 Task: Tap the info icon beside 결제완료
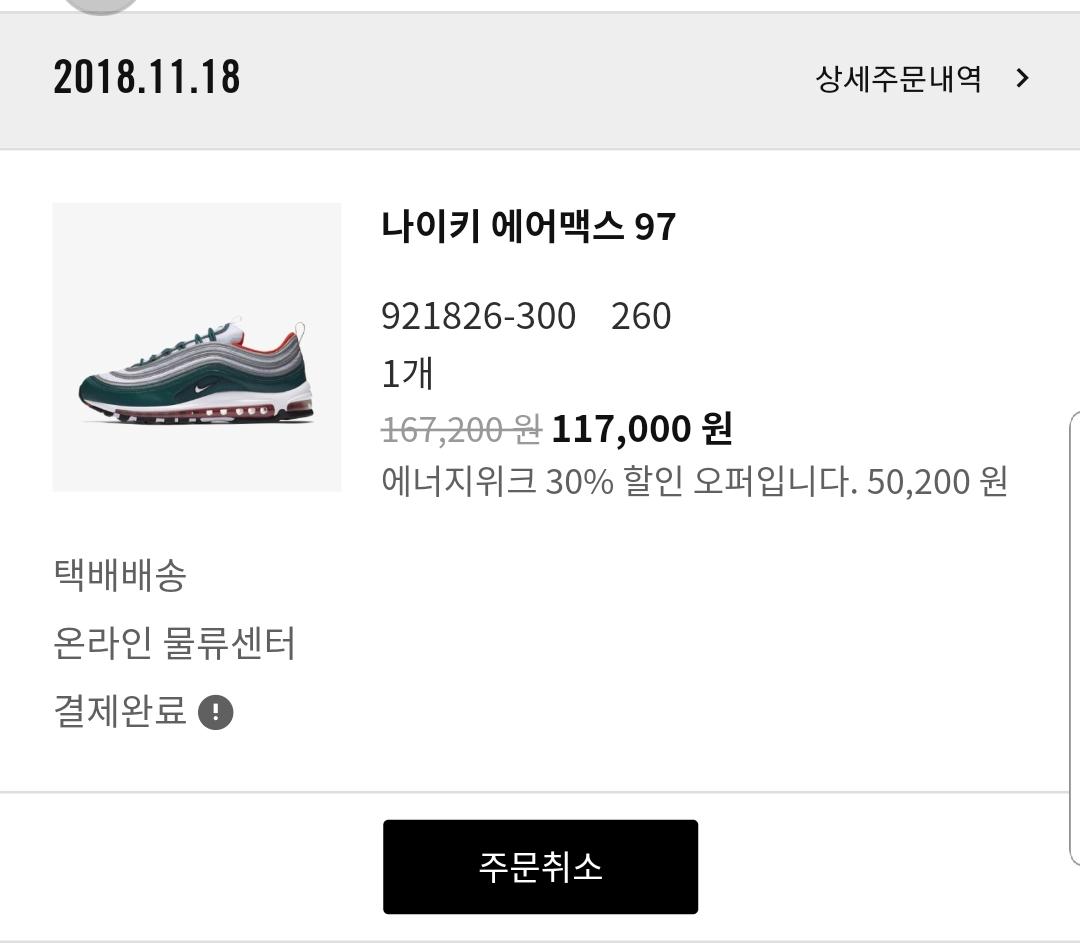pos(216,713)
